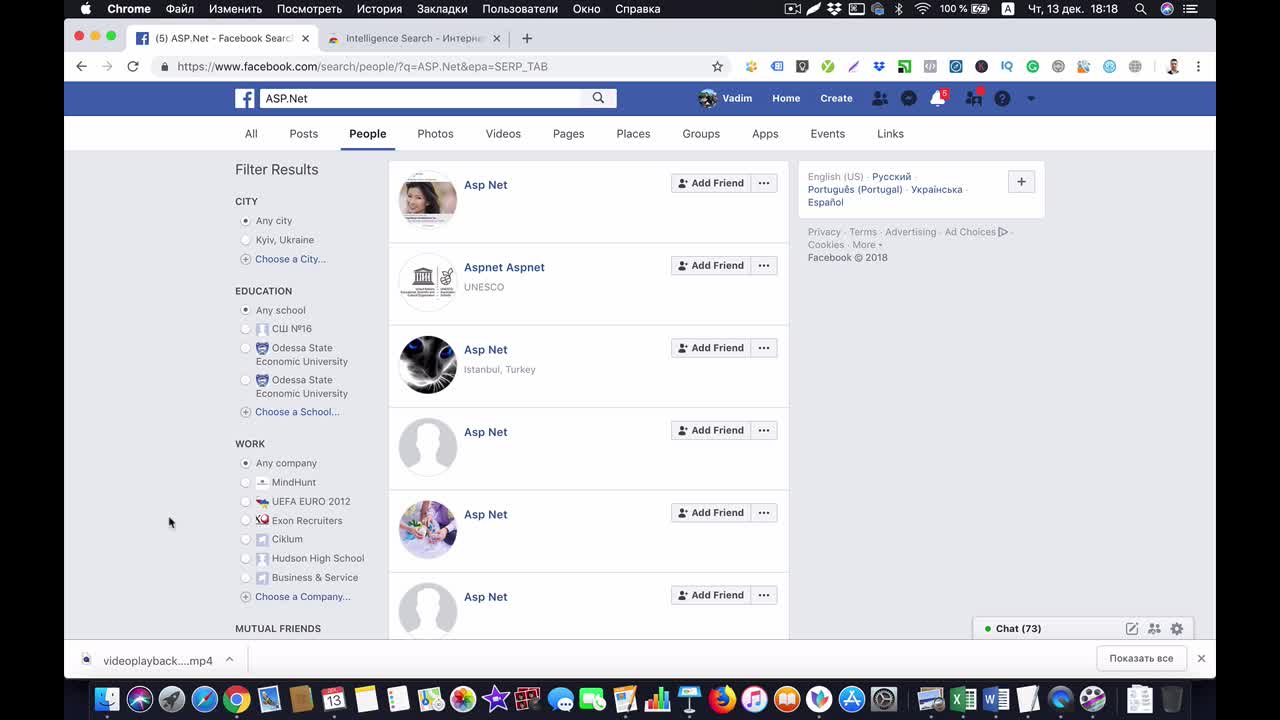Open the videoplayback download item menu arrow
This screenshot has width=1280, height=720.
click(229, 659)
